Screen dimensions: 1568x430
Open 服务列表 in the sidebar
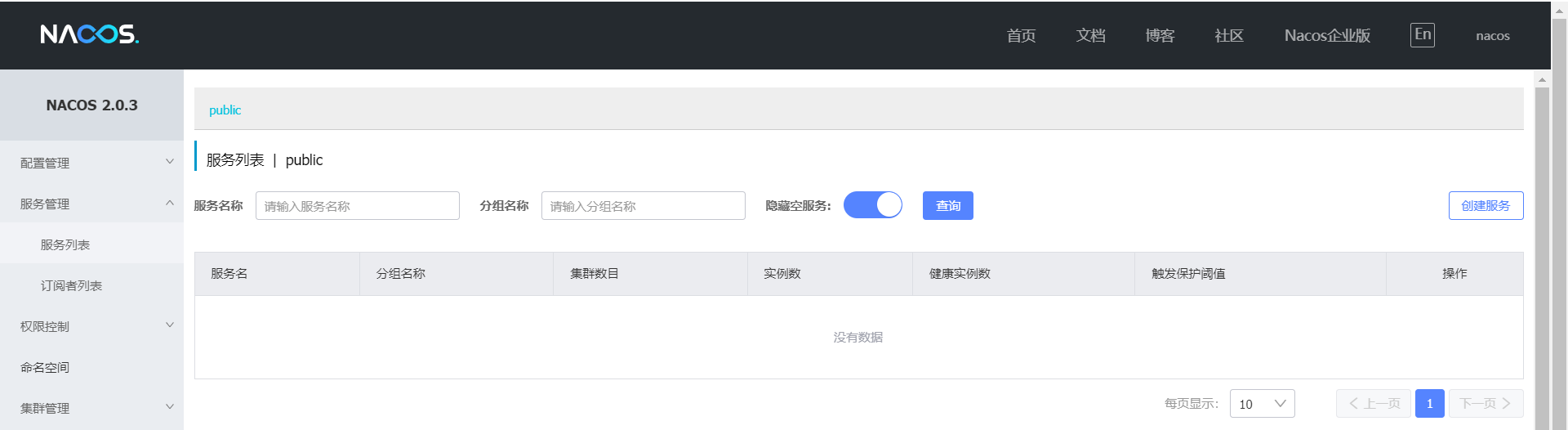coord(65,244)
